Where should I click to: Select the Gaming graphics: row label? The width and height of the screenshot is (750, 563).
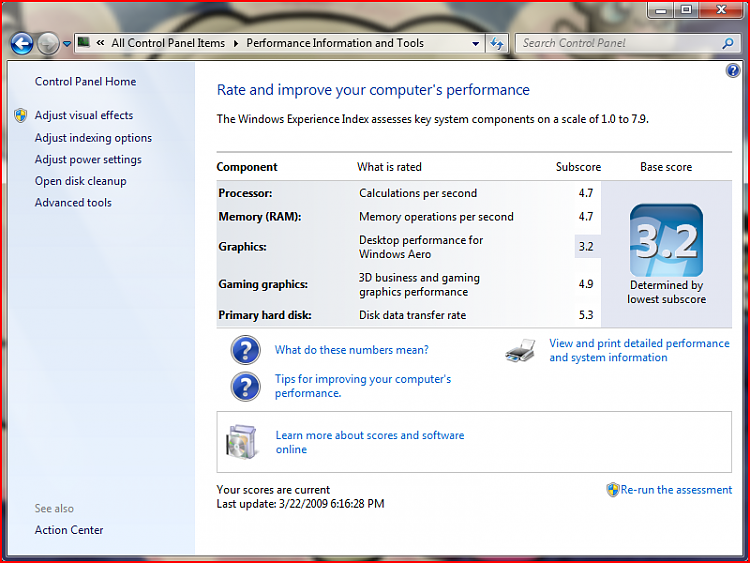(x=263, y=284)
